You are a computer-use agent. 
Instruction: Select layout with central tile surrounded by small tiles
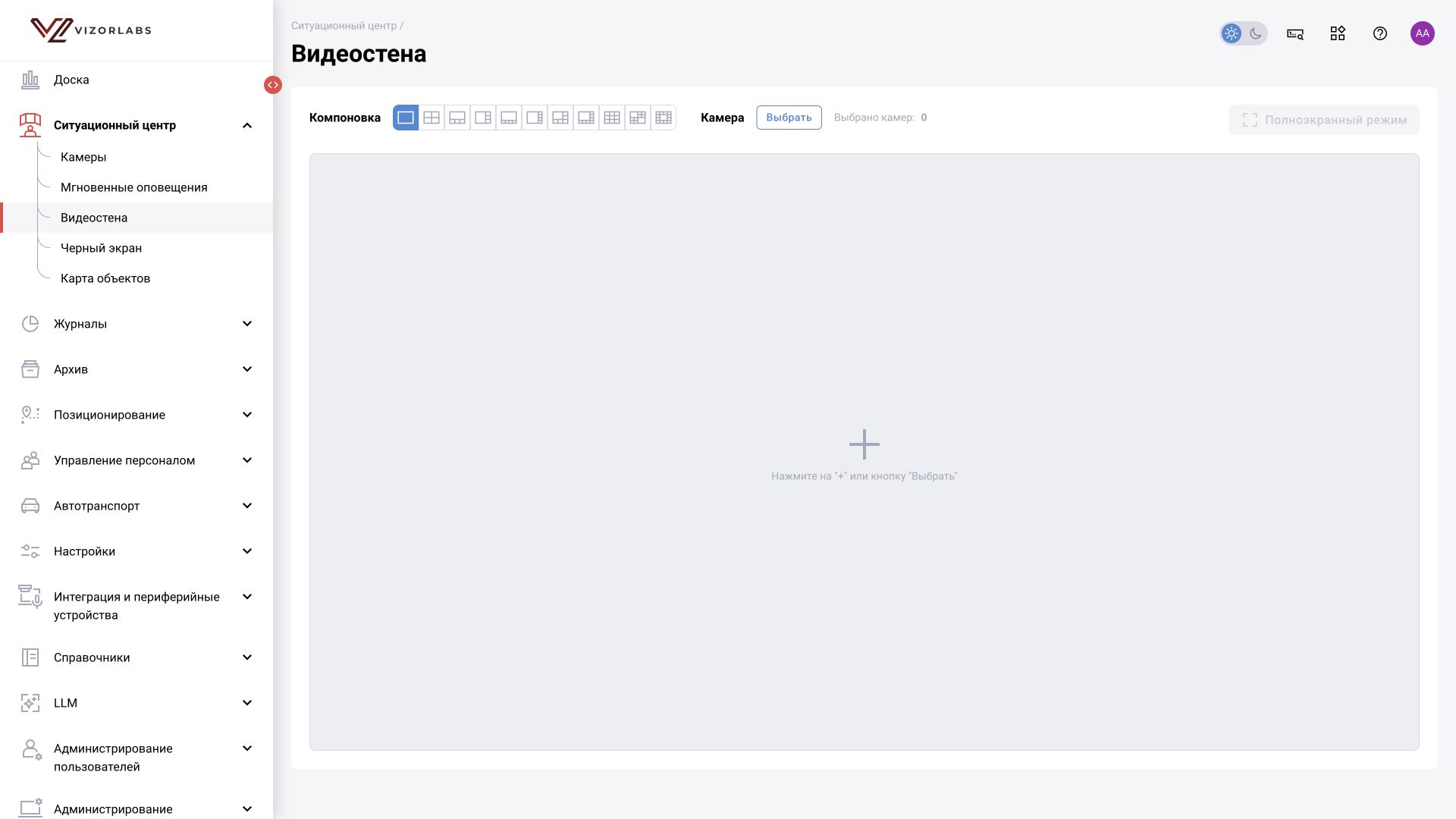pyautogui.click(x=664, y=118)
